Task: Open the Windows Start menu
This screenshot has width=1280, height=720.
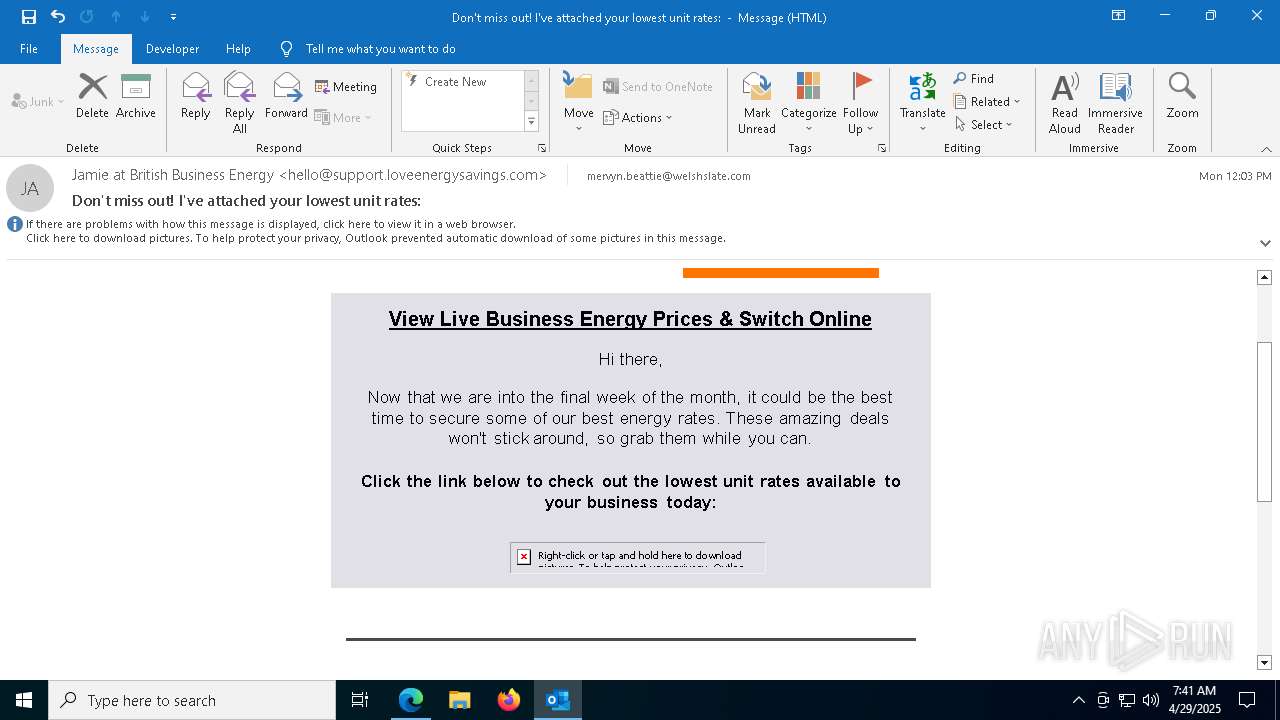Action: (x=24, y=700)
